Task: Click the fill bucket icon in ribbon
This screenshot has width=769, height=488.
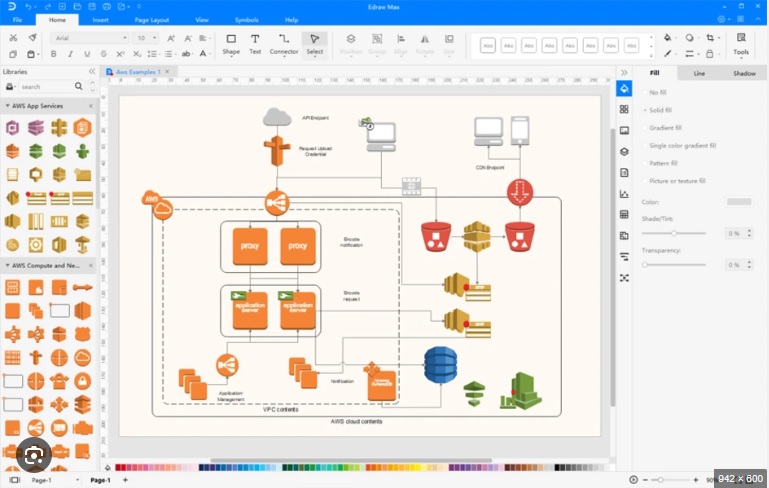Action: point(667,38)
